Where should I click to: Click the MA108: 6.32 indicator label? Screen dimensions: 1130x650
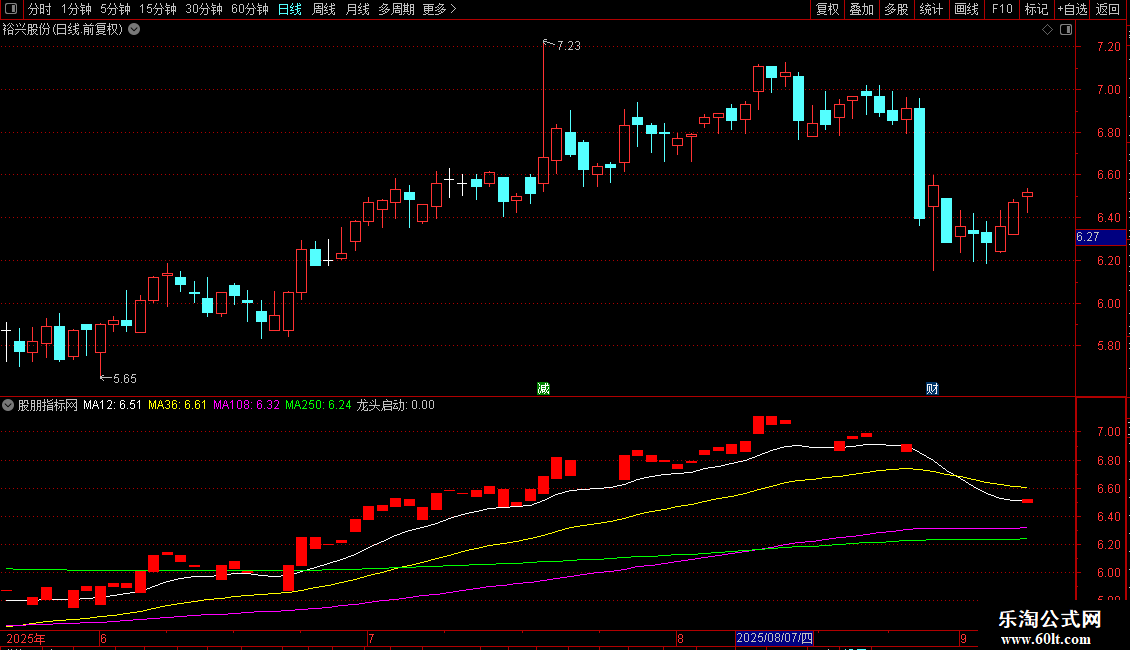coord(246,405)
